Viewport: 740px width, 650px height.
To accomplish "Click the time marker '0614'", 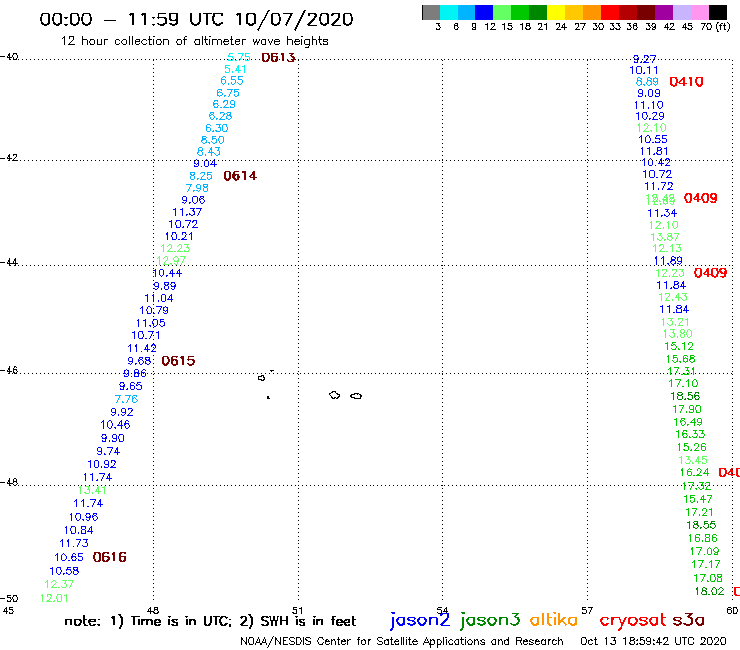I will (240, 176).
